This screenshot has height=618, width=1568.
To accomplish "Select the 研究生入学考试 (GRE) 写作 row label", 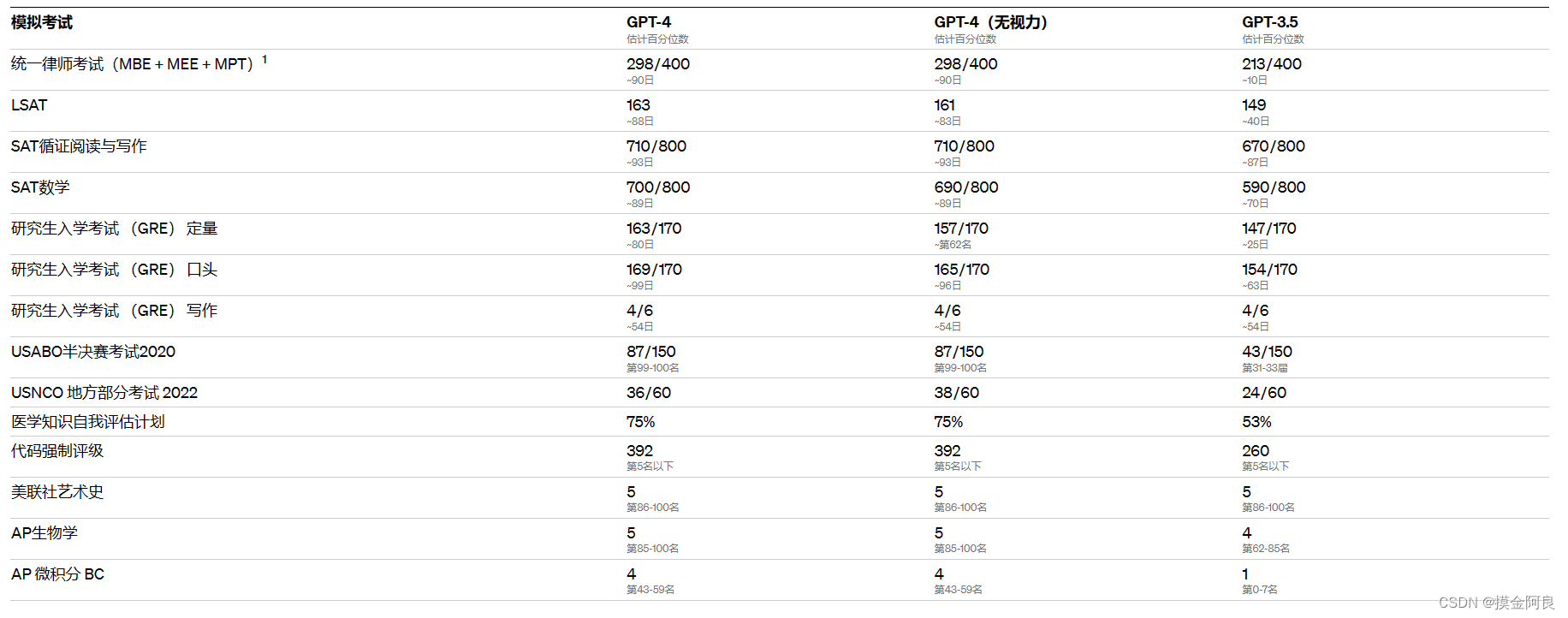I will [115, 311].
